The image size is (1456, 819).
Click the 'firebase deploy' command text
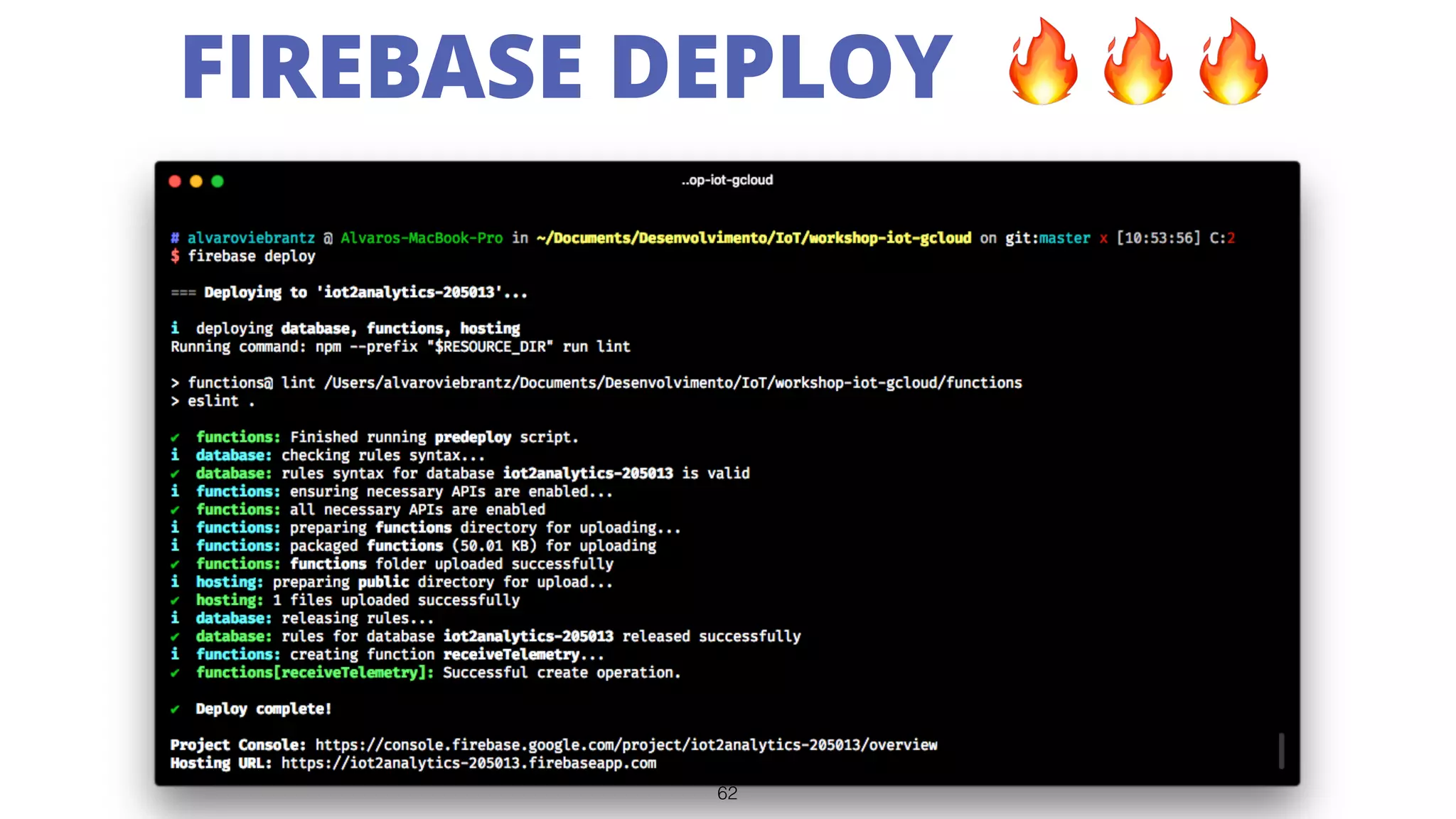coord(251,257)
